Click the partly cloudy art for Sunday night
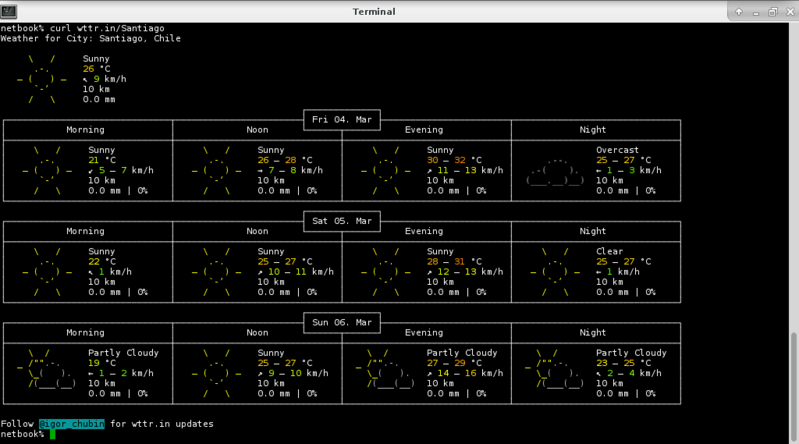This screenshot has height=444, width=799. [555, 369]
